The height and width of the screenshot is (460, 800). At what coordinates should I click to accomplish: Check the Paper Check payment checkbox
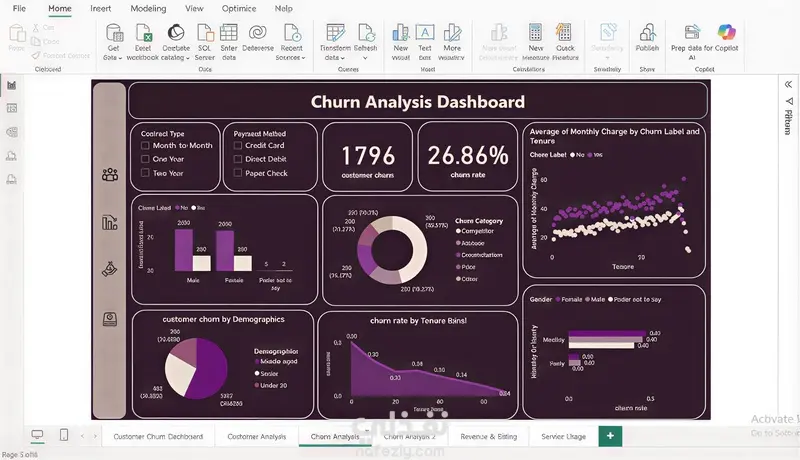click(x=238, y=173)
